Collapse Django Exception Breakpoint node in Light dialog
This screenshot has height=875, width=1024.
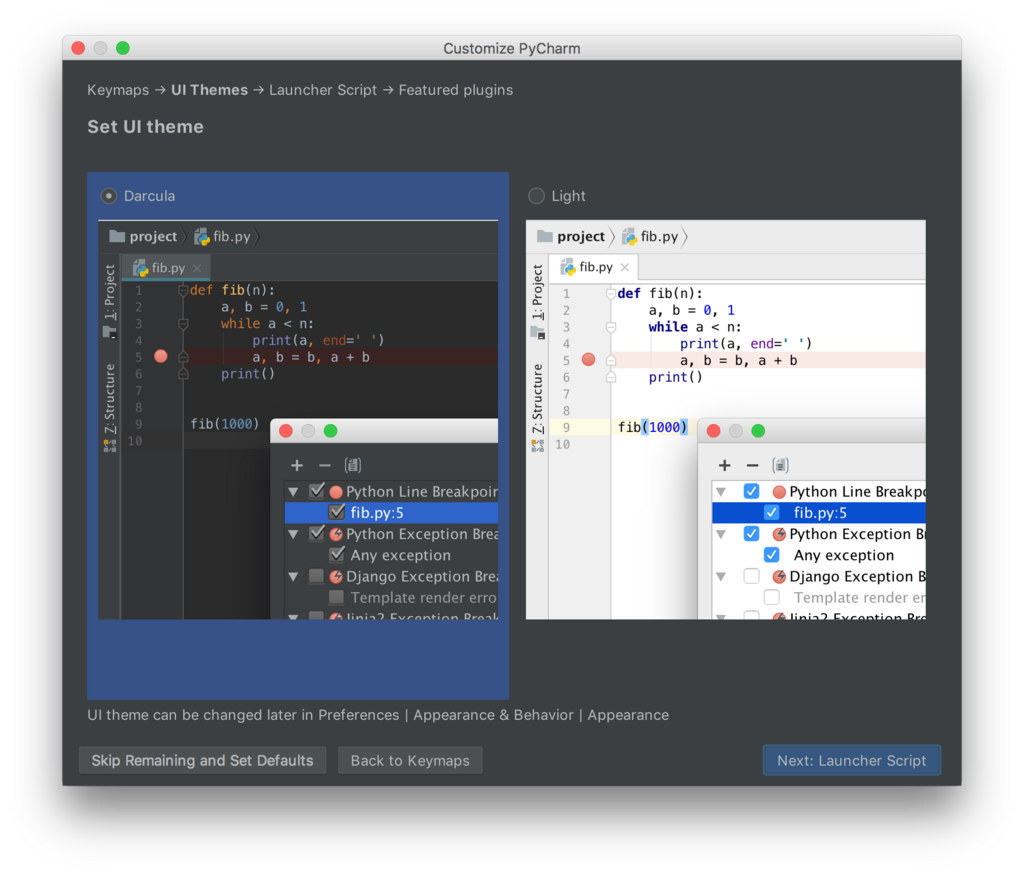722,577
